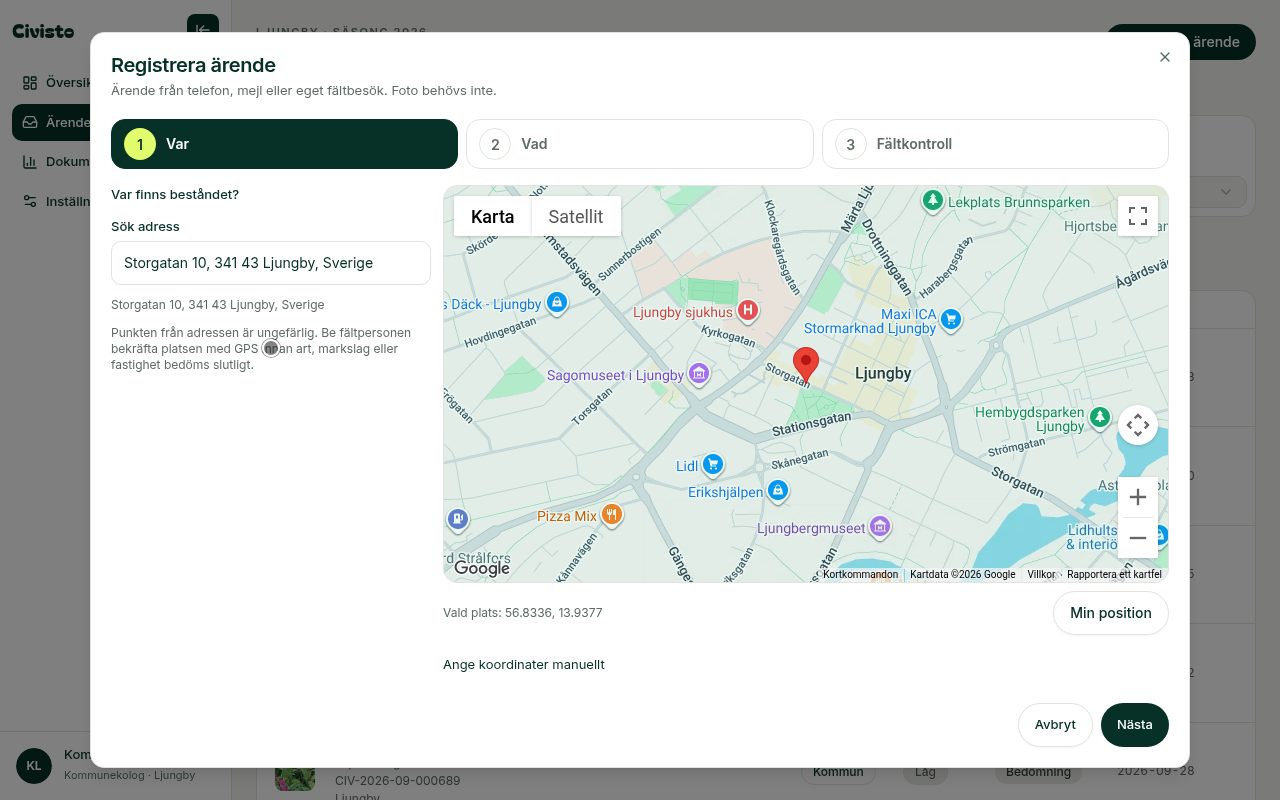The image size is (1280, 800).
Task: Click the Ljungbergmuseet museum marker
Action: pos(880,526)
